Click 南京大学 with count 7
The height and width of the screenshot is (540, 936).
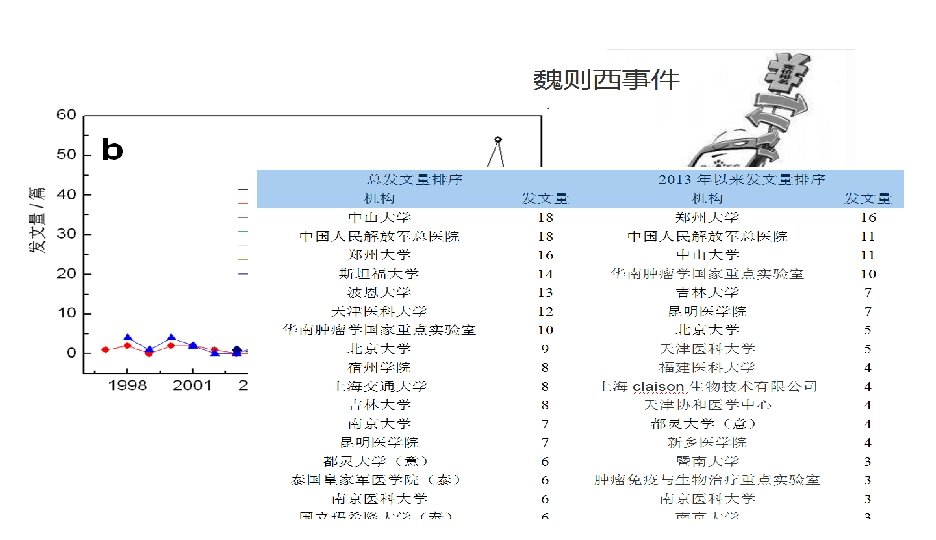click(380, 424)
